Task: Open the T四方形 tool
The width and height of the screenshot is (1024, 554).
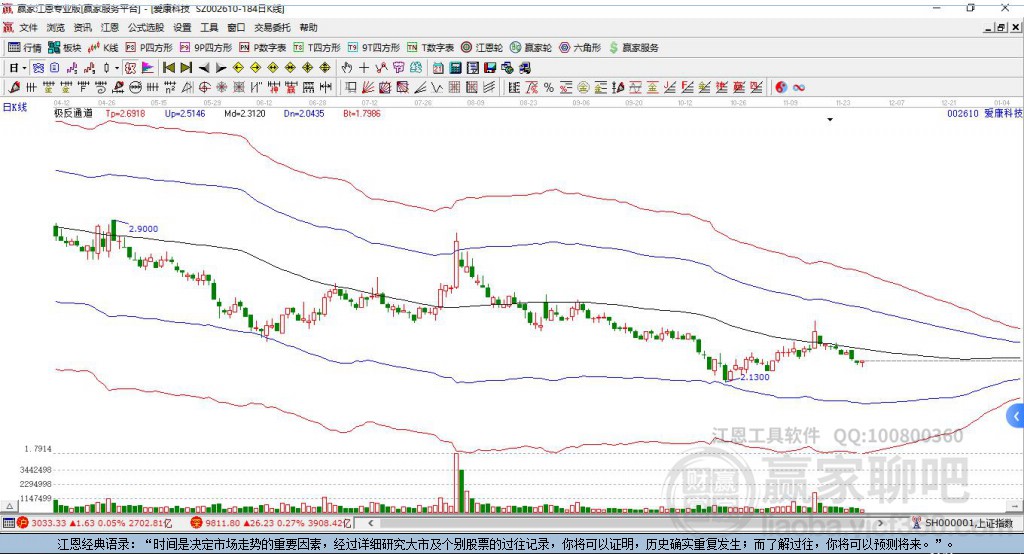Action: coord(317,48)
